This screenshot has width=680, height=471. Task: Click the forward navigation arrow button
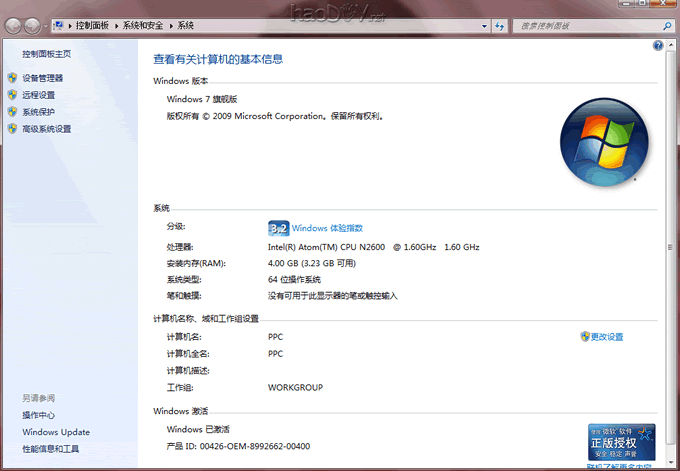point(32,23)
